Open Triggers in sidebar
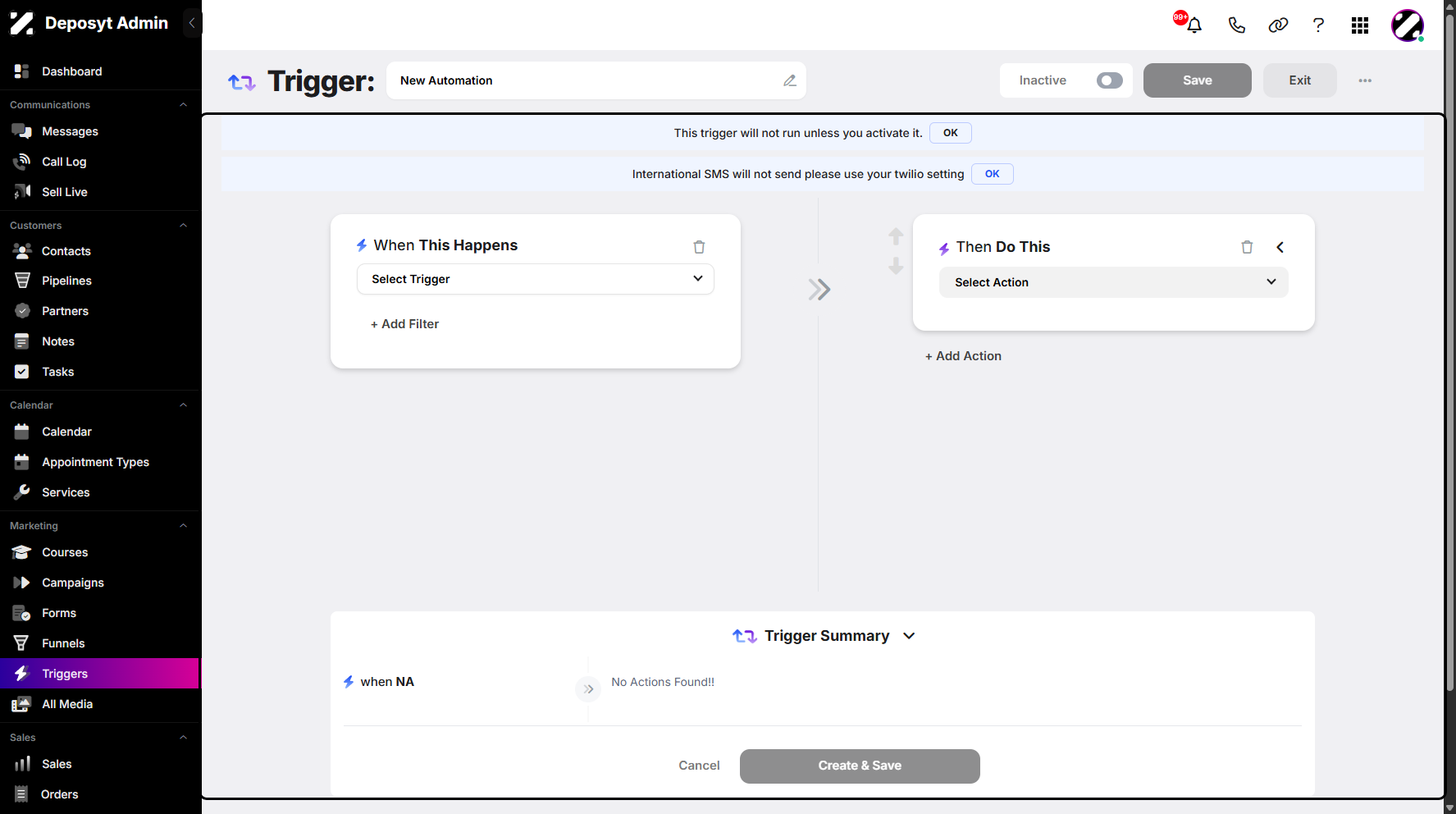Screen dimensions: 1456x814 (x=100, y=674)
